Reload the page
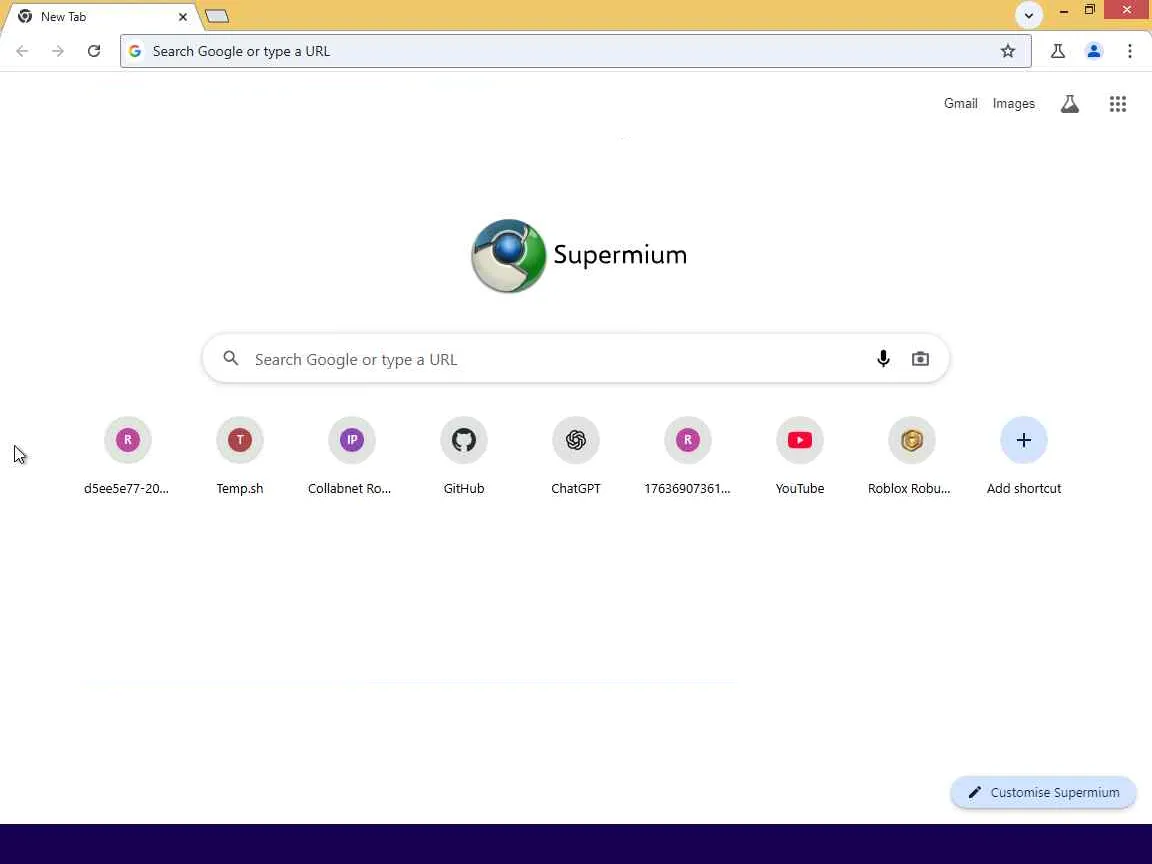This screenshot has width=1152, height=864. [93, 51]
